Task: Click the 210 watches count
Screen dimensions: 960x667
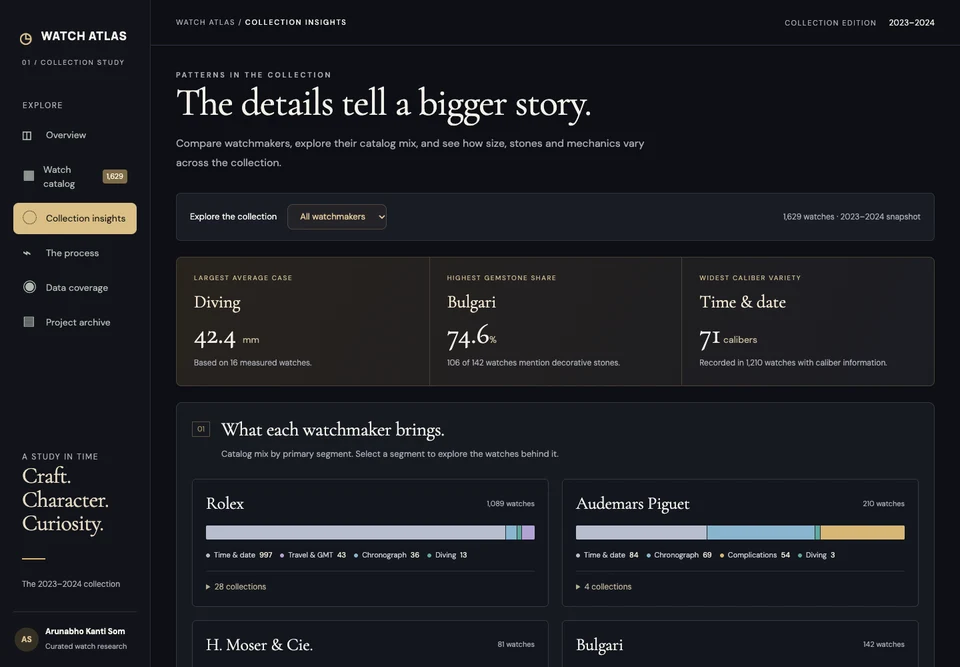Action: (883, 503)
